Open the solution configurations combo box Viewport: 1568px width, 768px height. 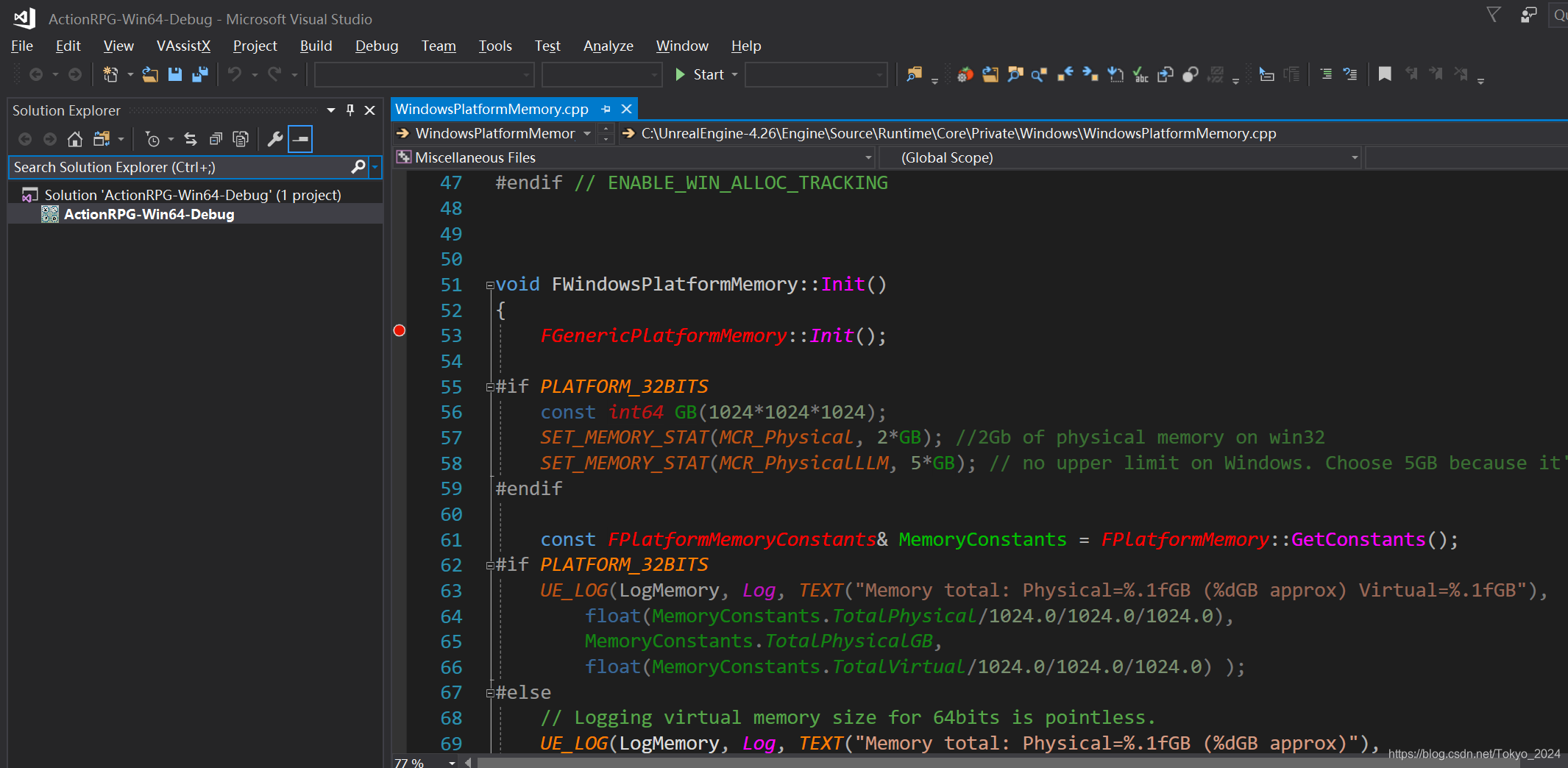(x=424, y=74)
